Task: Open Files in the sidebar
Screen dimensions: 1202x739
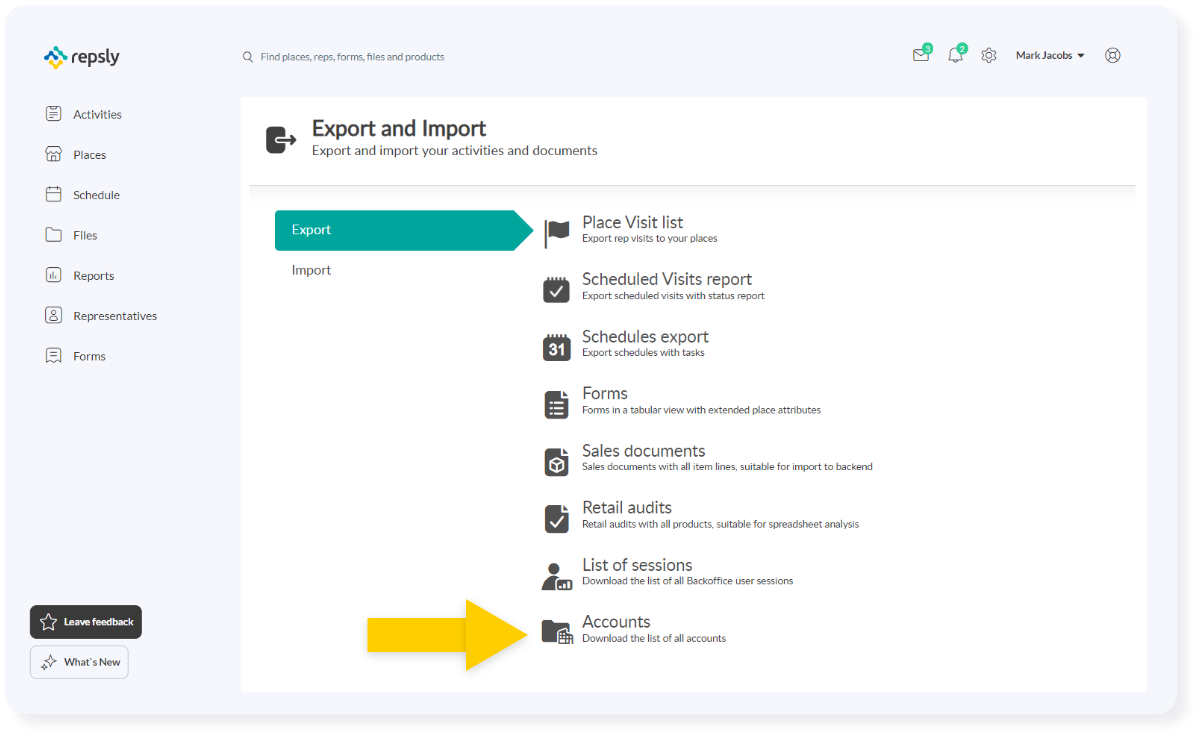Action: coord(85,235)
